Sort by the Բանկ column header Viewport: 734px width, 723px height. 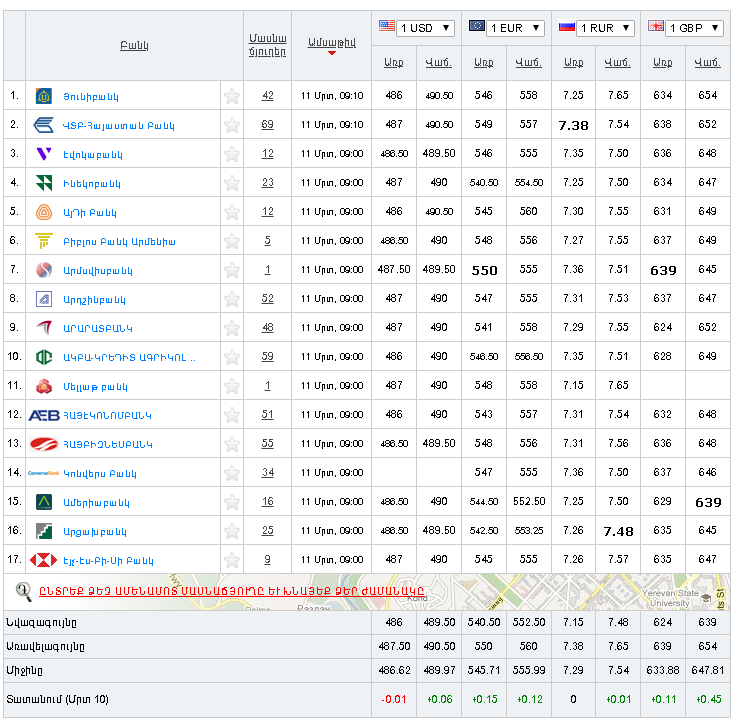pyautogui.click(x=134, y=46)
